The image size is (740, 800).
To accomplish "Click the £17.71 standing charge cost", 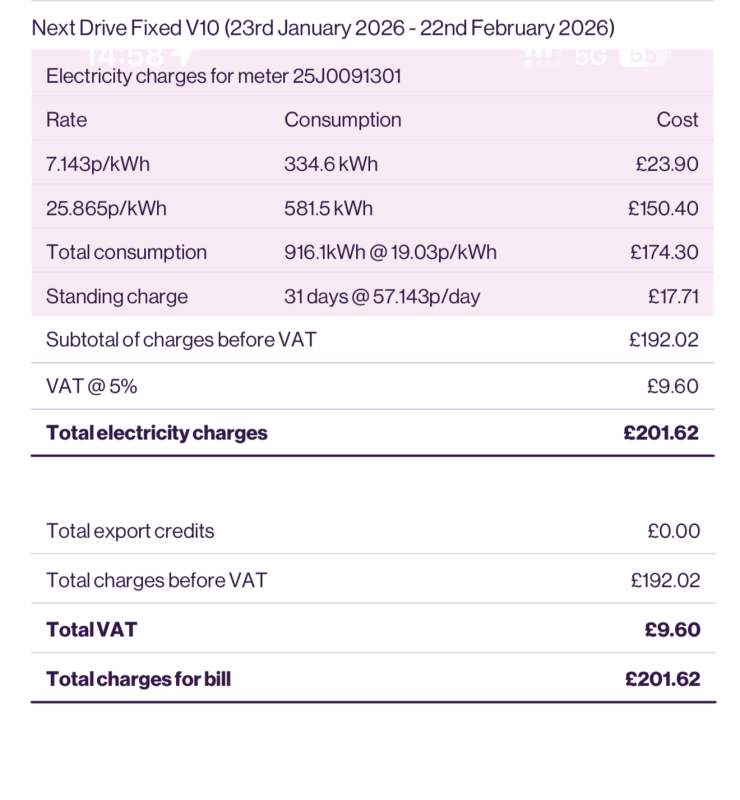I will pyautogui.click(x=673, y=296).
